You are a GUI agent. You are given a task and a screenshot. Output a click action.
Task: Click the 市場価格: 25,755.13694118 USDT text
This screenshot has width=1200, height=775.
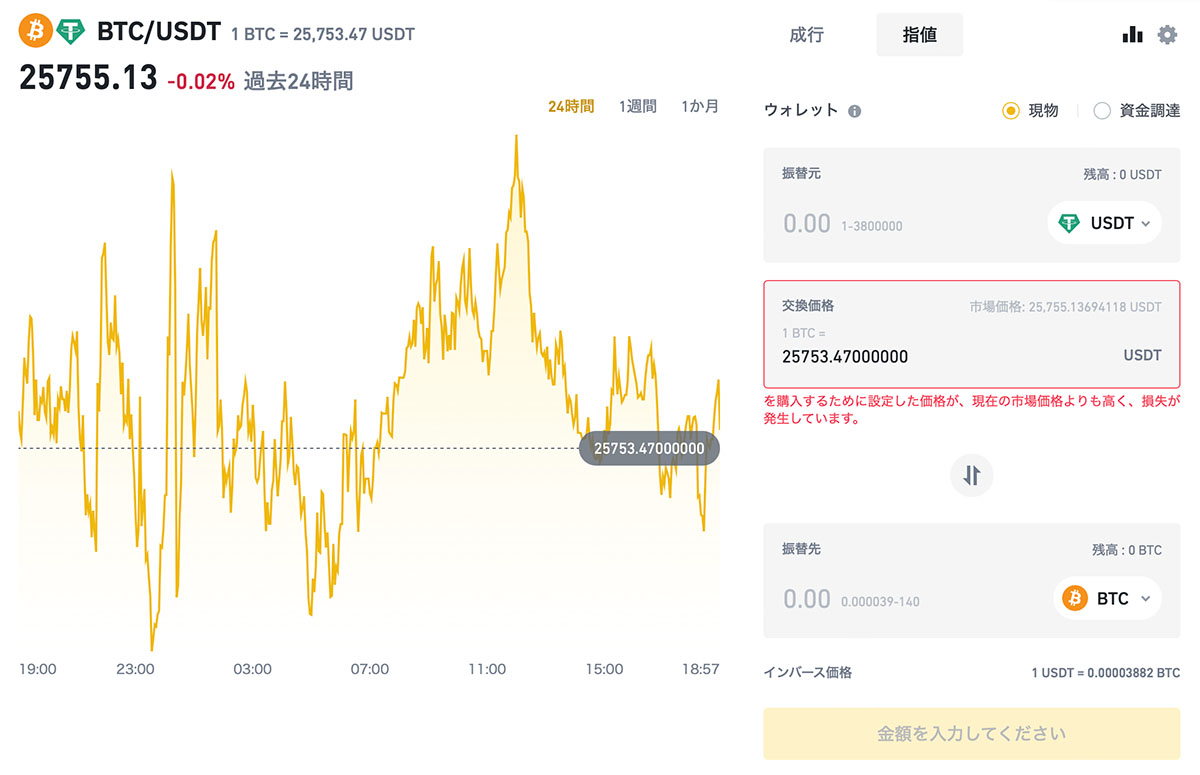(x=1066, y=307)
